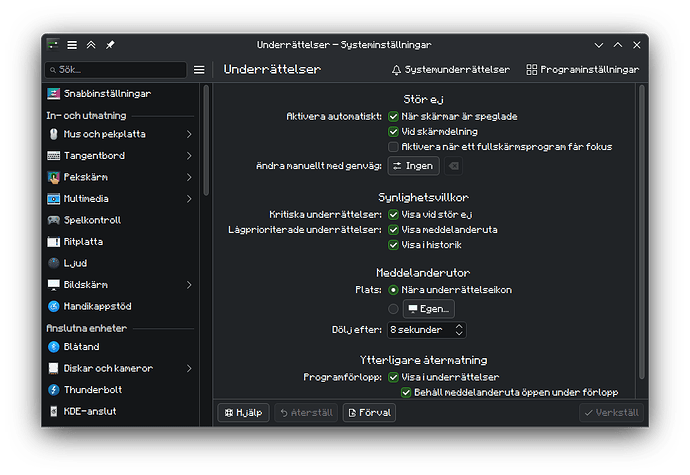Clear the shortcut with the backspace icon
The height and width of the screenshot is (475, 690).
click(453, 166)
